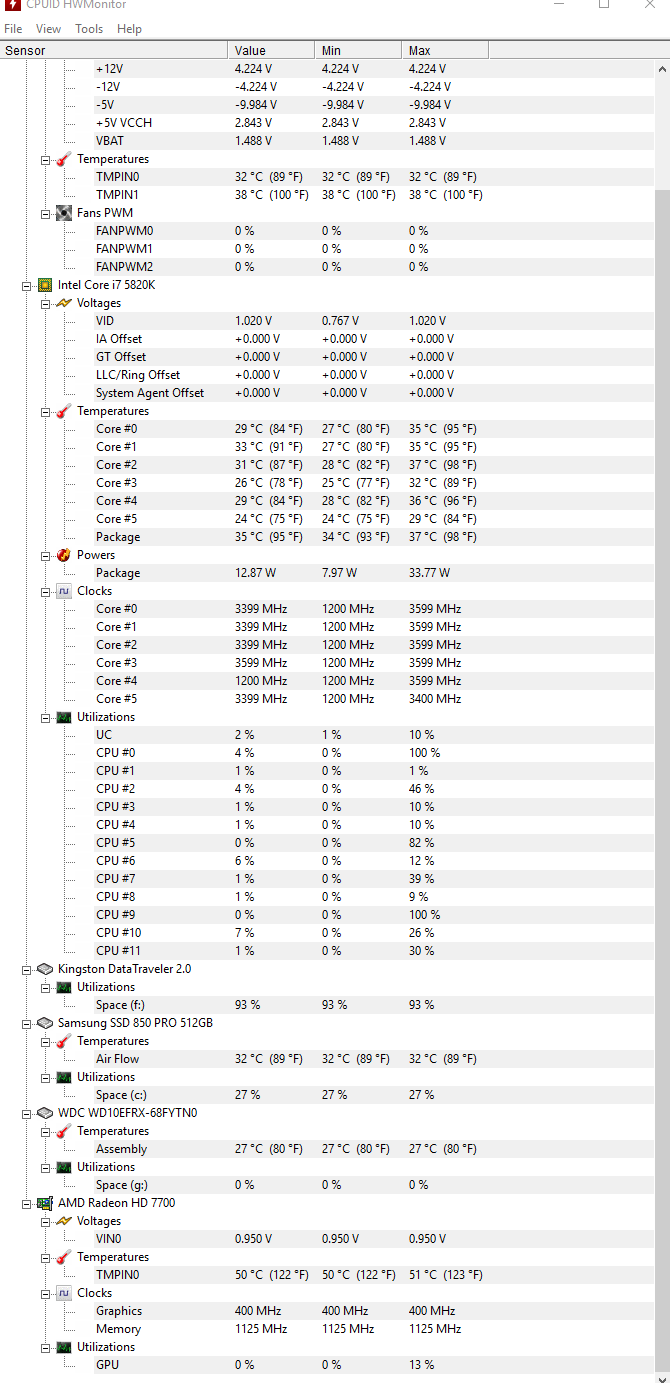This screenshot has width=670, height=1383.
Task: Open the Help menu
Action: [x=129, y=29]
